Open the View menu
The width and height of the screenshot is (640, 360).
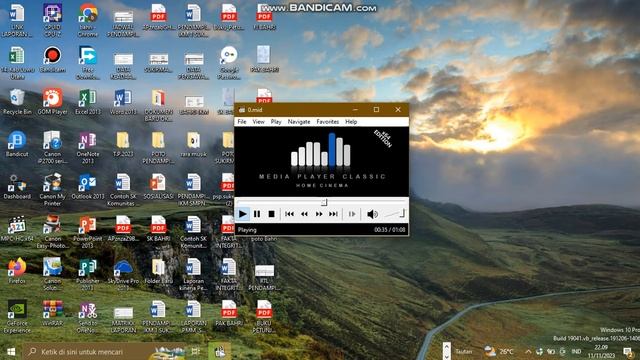(258, 122)
